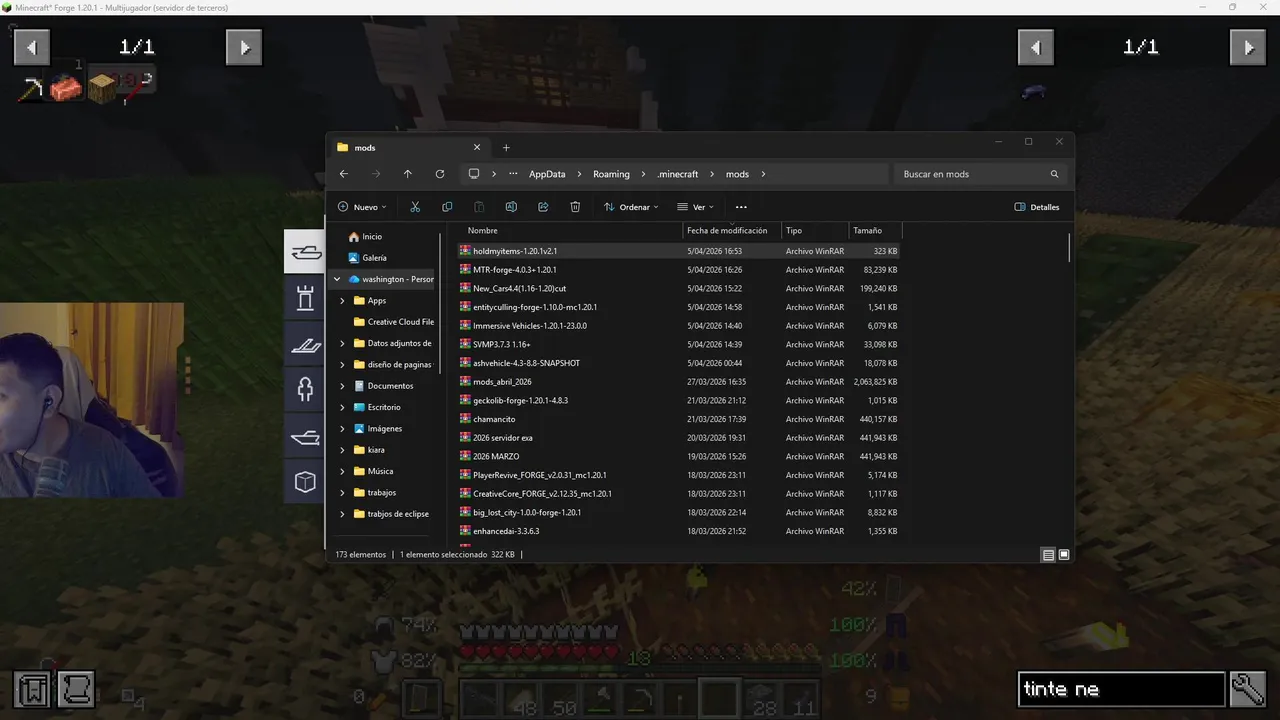The image size is (1280, 720).
Task: Click AppData in the address breadcrumb
Action: coord(547,174)
